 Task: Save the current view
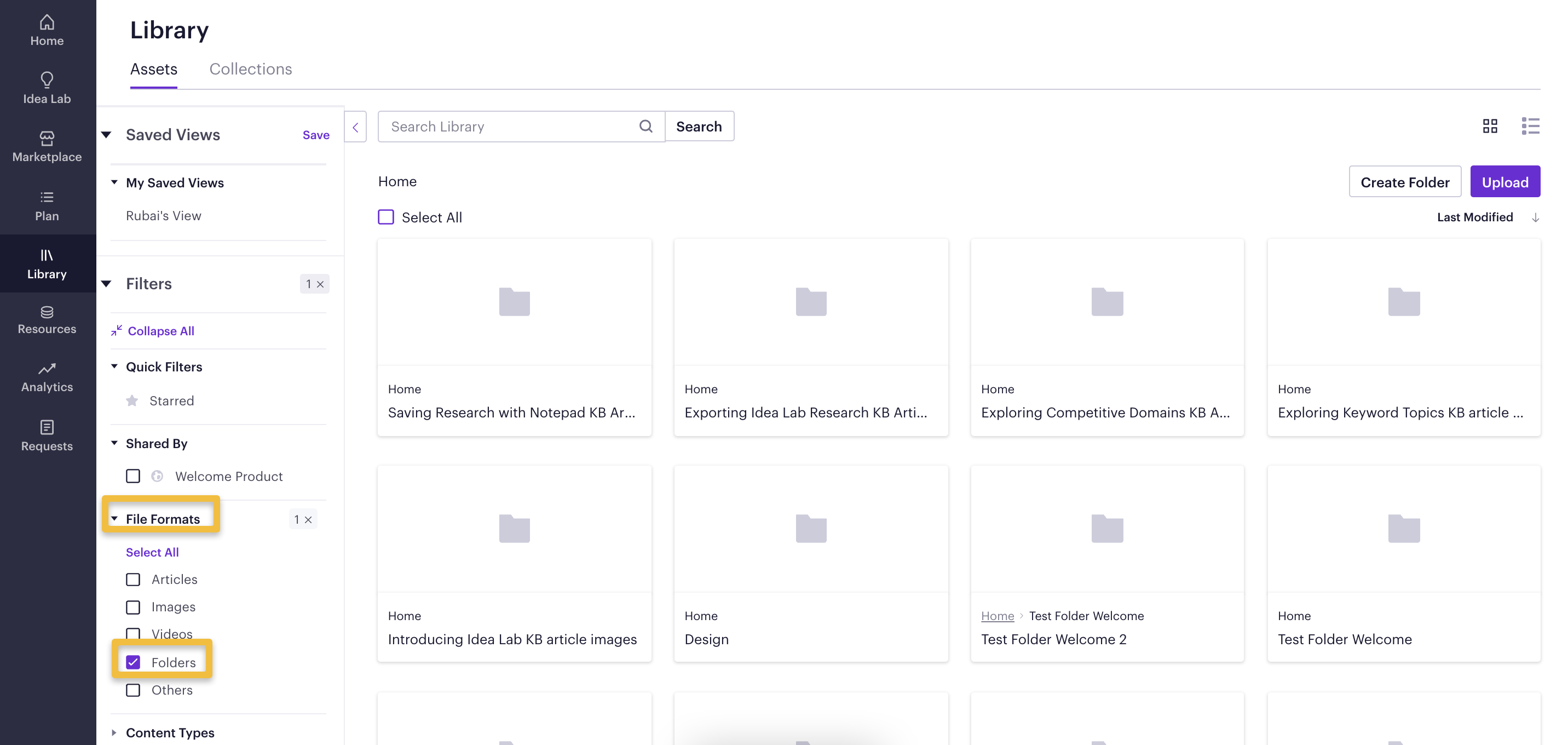pyautogui.click(x=316, y=135)
